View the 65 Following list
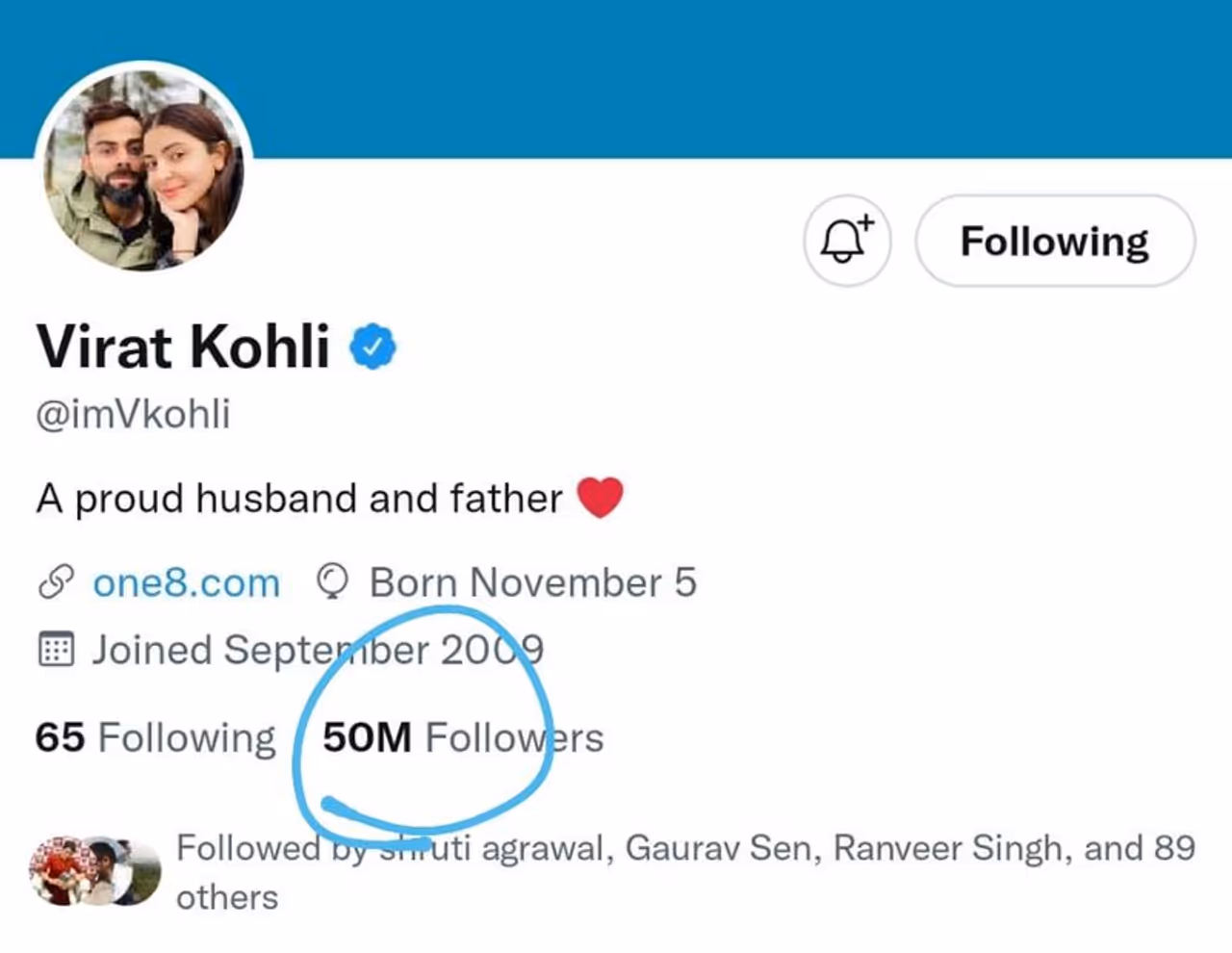This screenshot has width=1232, height=953. click(155, 738)
